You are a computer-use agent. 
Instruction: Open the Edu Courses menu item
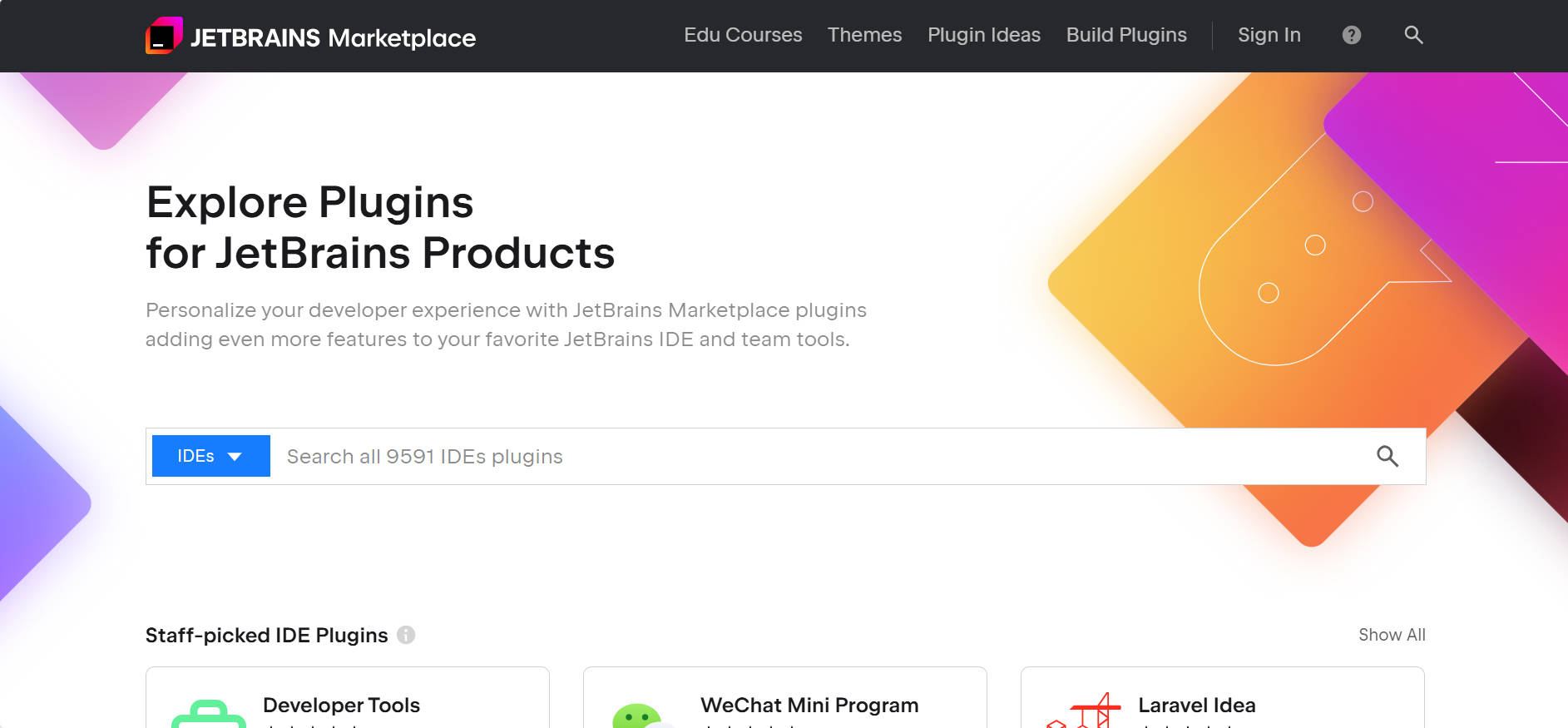pyautogui.click(x=743, y=35)
